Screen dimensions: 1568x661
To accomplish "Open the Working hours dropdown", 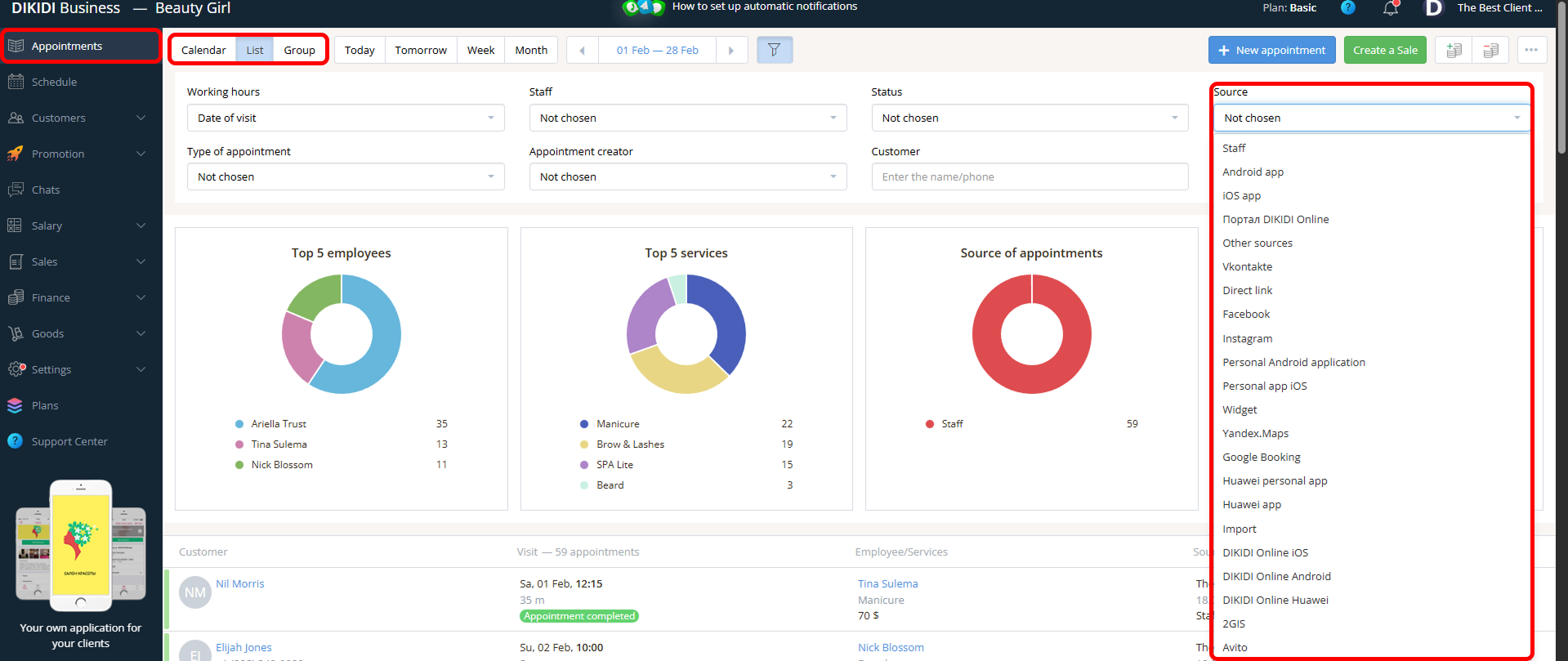I will point(345,118).
